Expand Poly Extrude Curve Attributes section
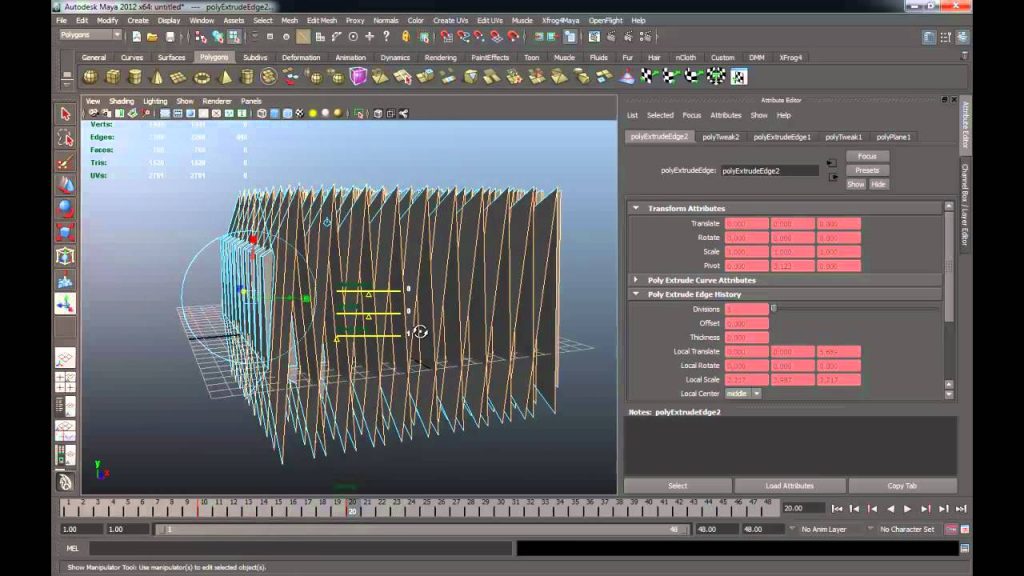Screen dimensions: 1024x576 pyautogui.click(x=635, y=280)
